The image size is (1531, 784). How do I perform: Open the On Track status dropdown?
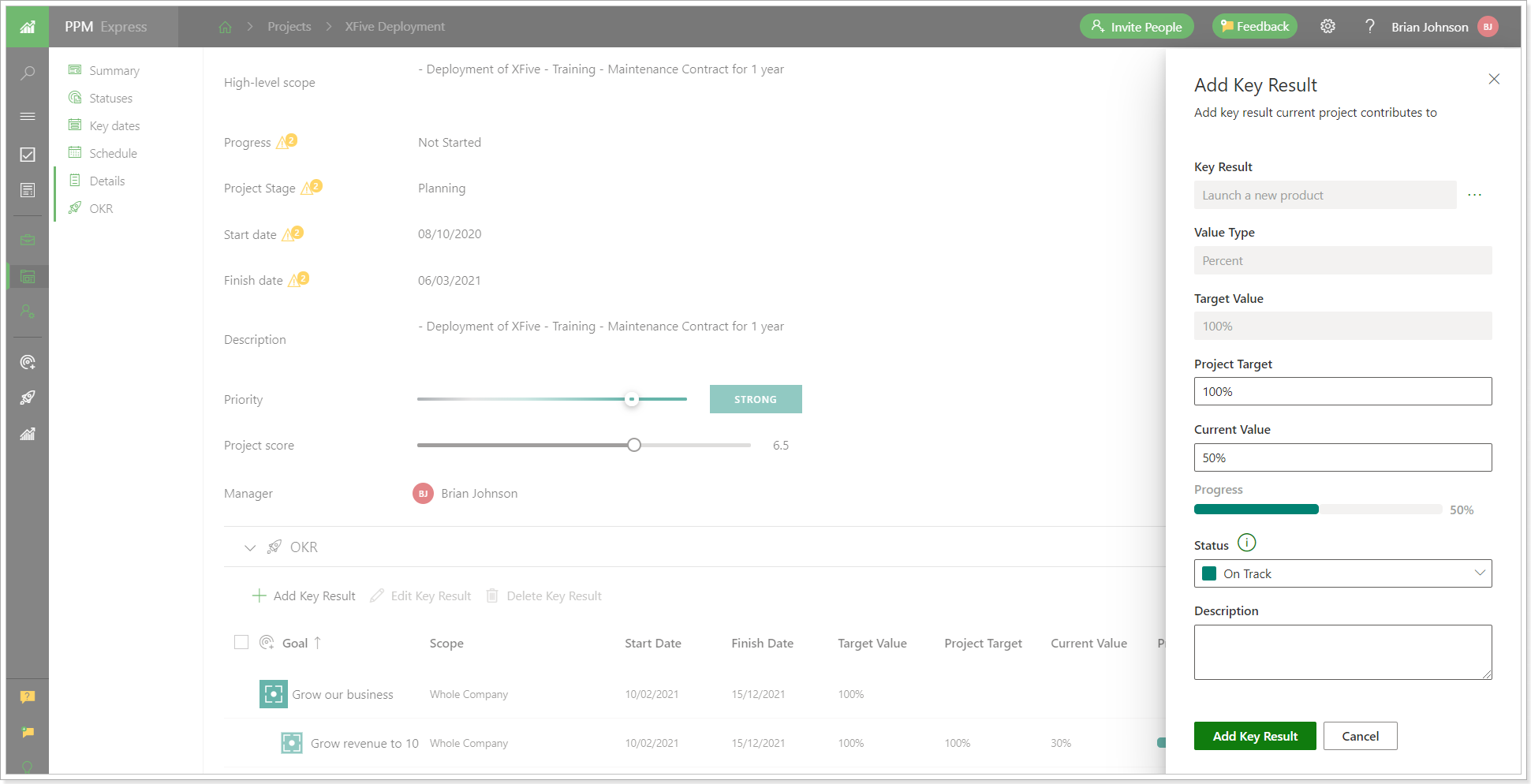[x=1342, y=573]
